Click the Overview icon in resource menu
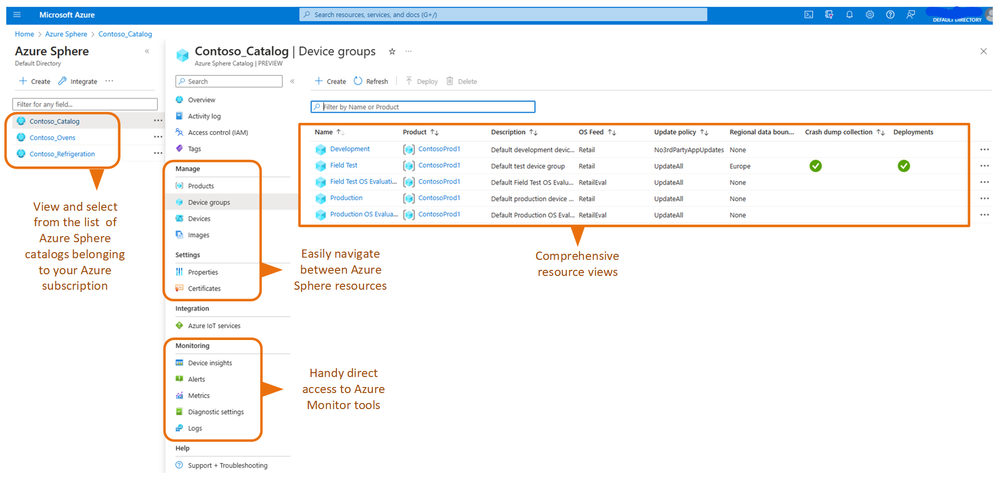 (180, 100)
